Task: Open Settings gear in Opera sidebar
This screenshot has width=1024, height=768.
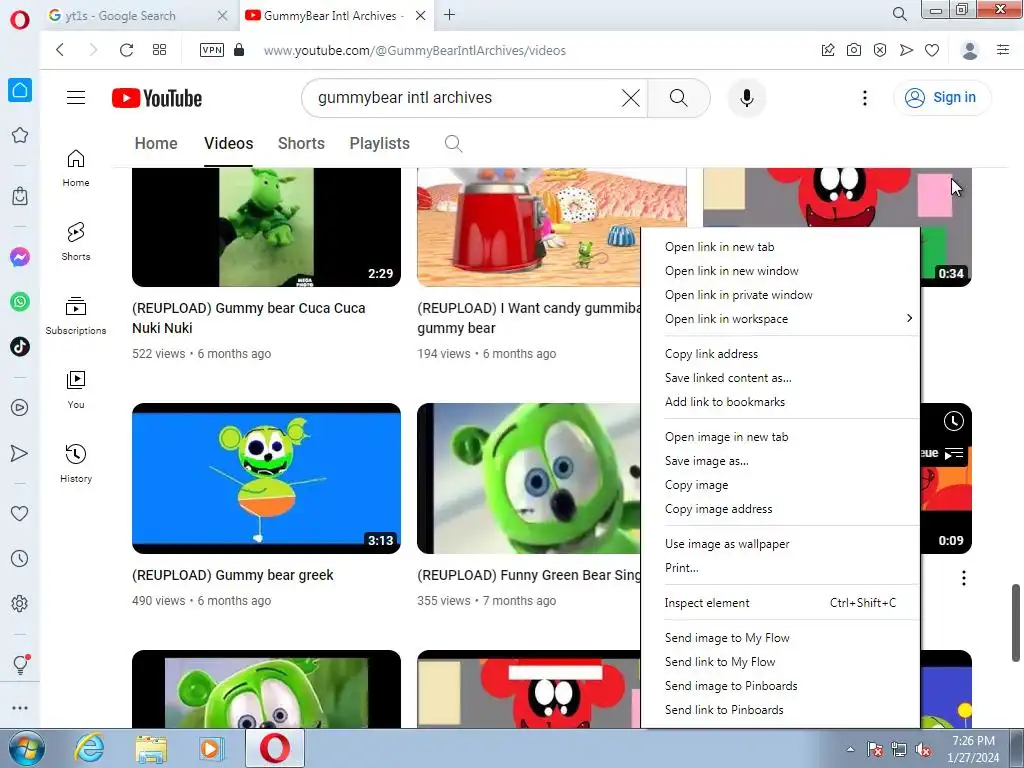Action: tap(20, 603)
